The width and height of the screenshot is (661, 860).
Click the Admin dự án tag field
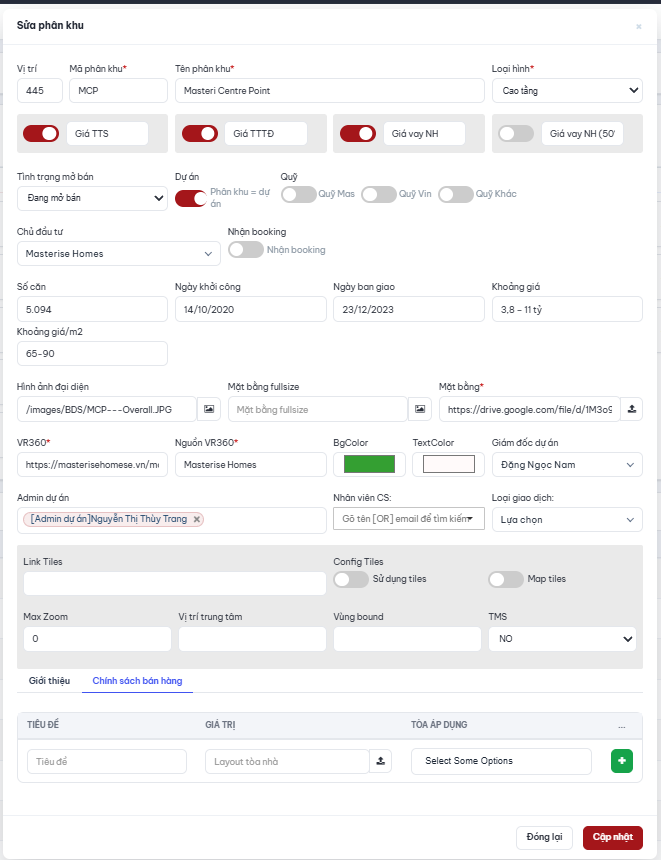click(172, 520)
